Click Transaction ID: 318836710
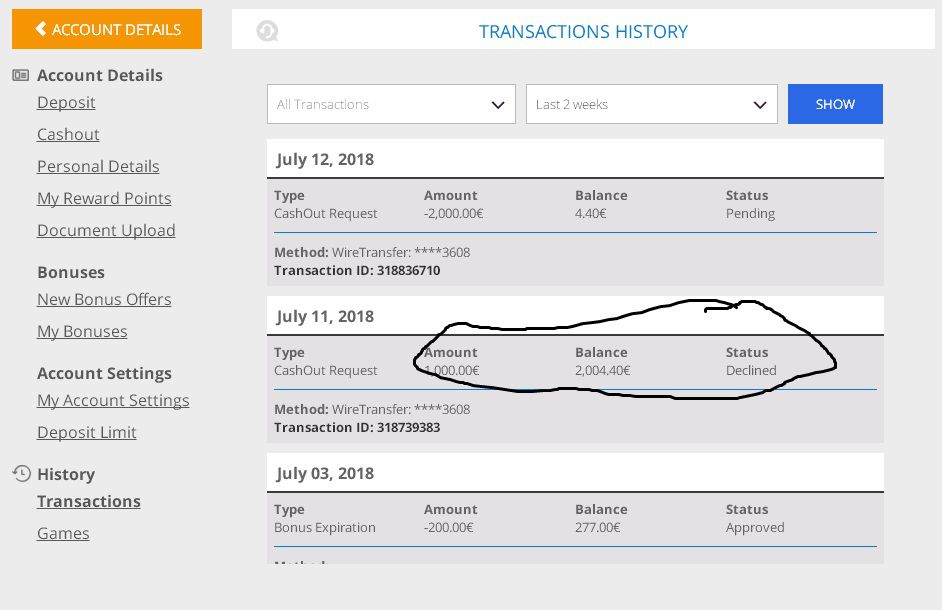The height and width of the screenshot is (610, 942). 357,270
